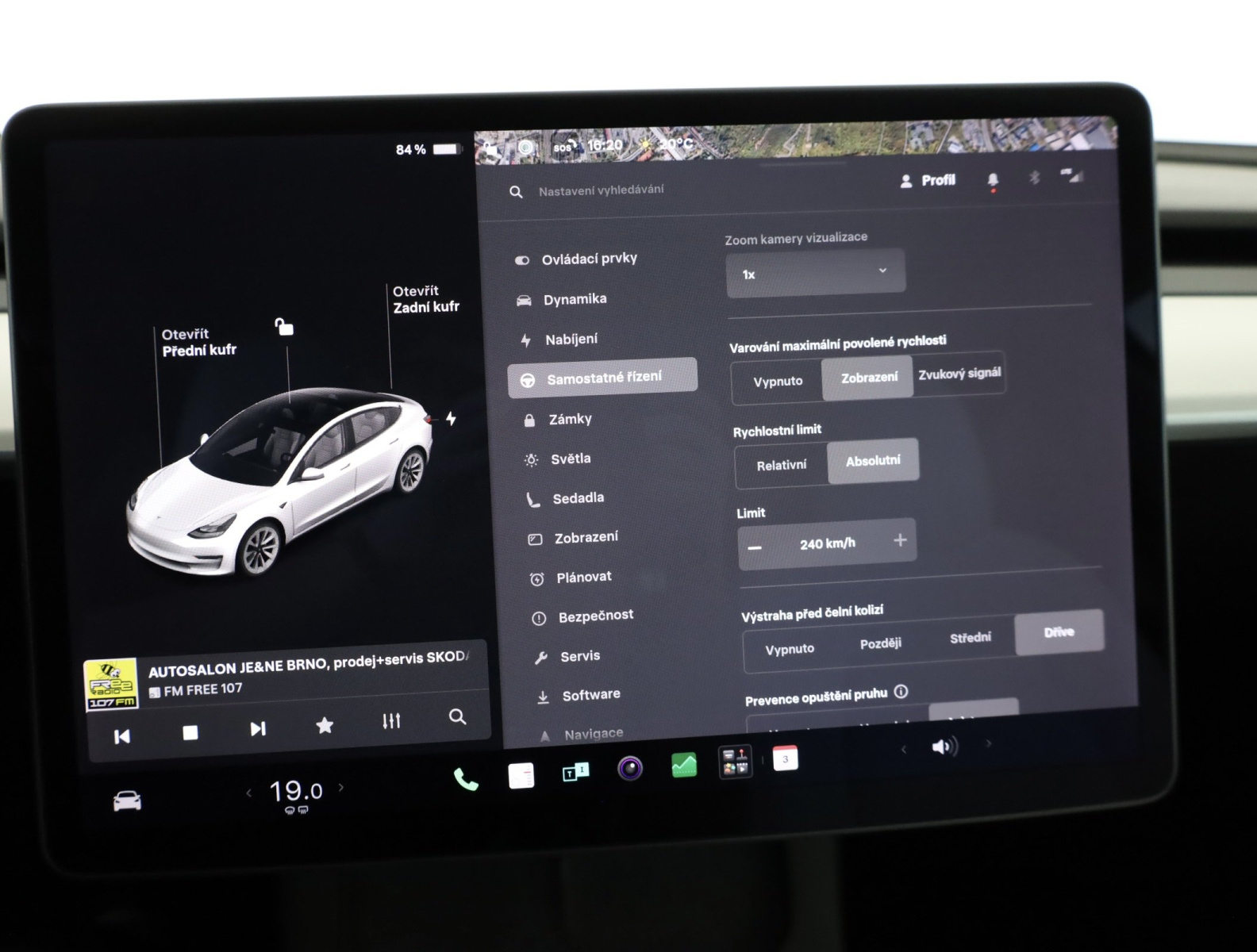Open the charge port lightning icon
This screenshot has width=1257, height=952.
tap(451, 418)
